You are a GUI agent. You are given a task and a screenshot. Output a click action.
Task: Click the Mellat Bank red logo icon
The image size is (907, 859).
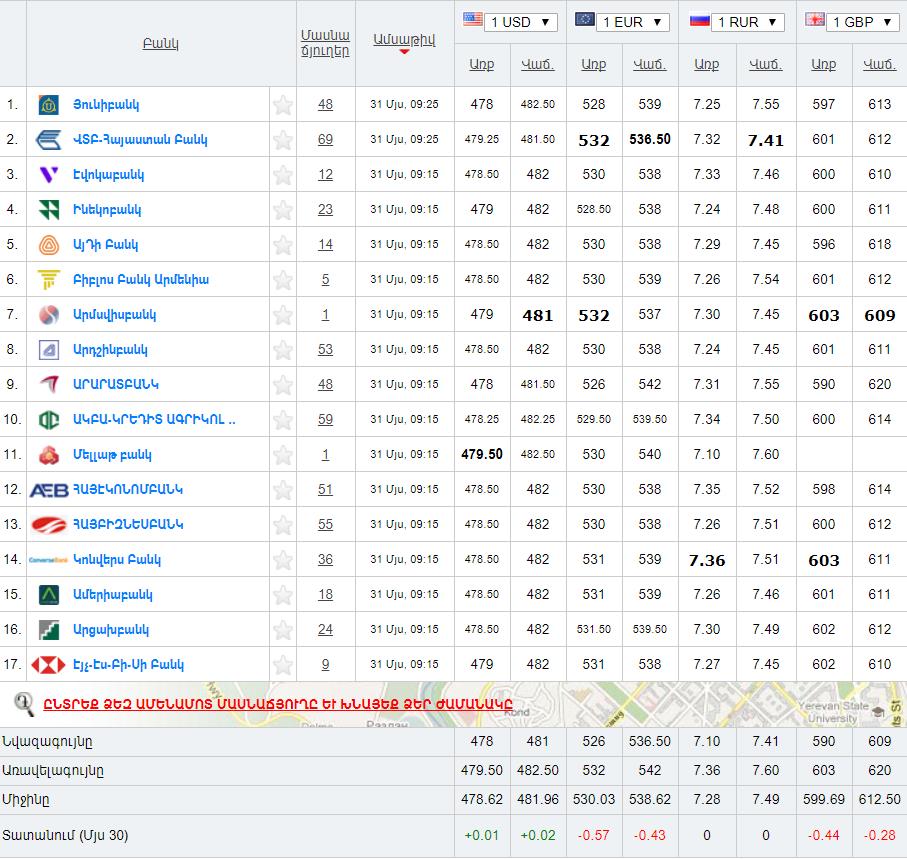pos(48,455)
